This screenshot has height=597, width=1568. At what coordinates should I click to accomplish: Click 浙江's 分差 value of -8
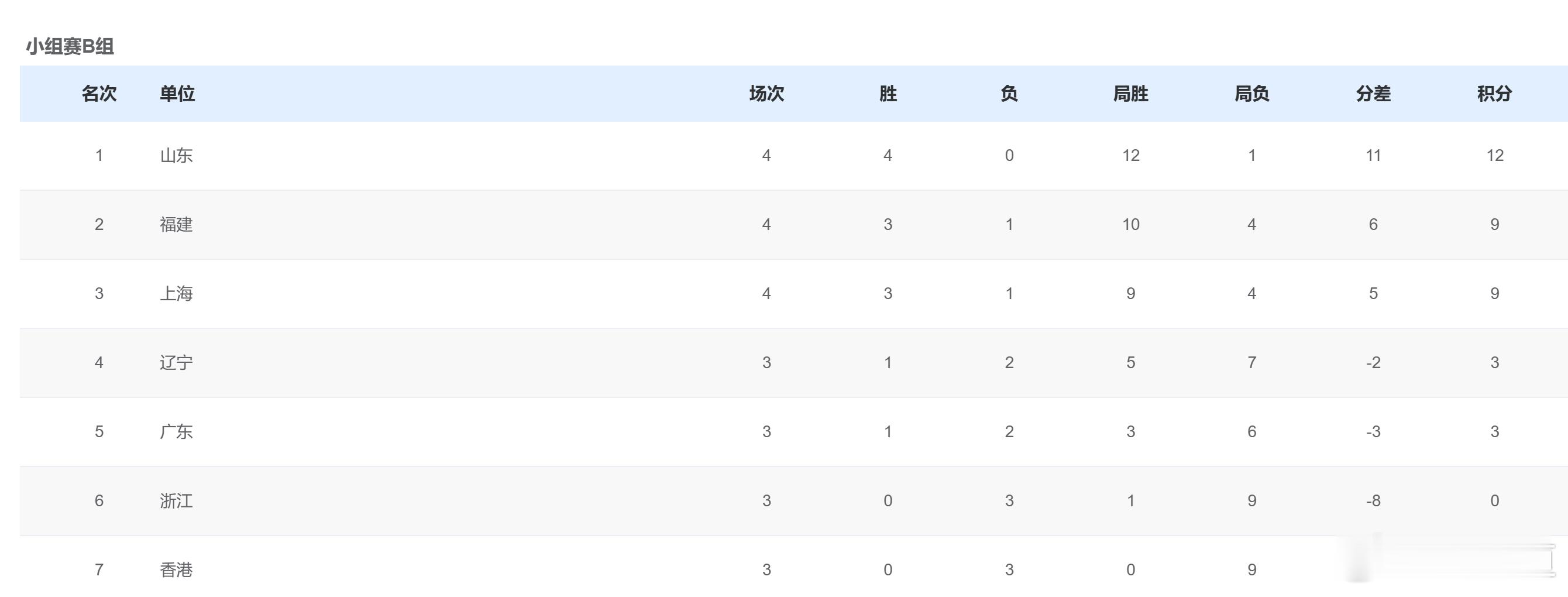click(1373, 501)
